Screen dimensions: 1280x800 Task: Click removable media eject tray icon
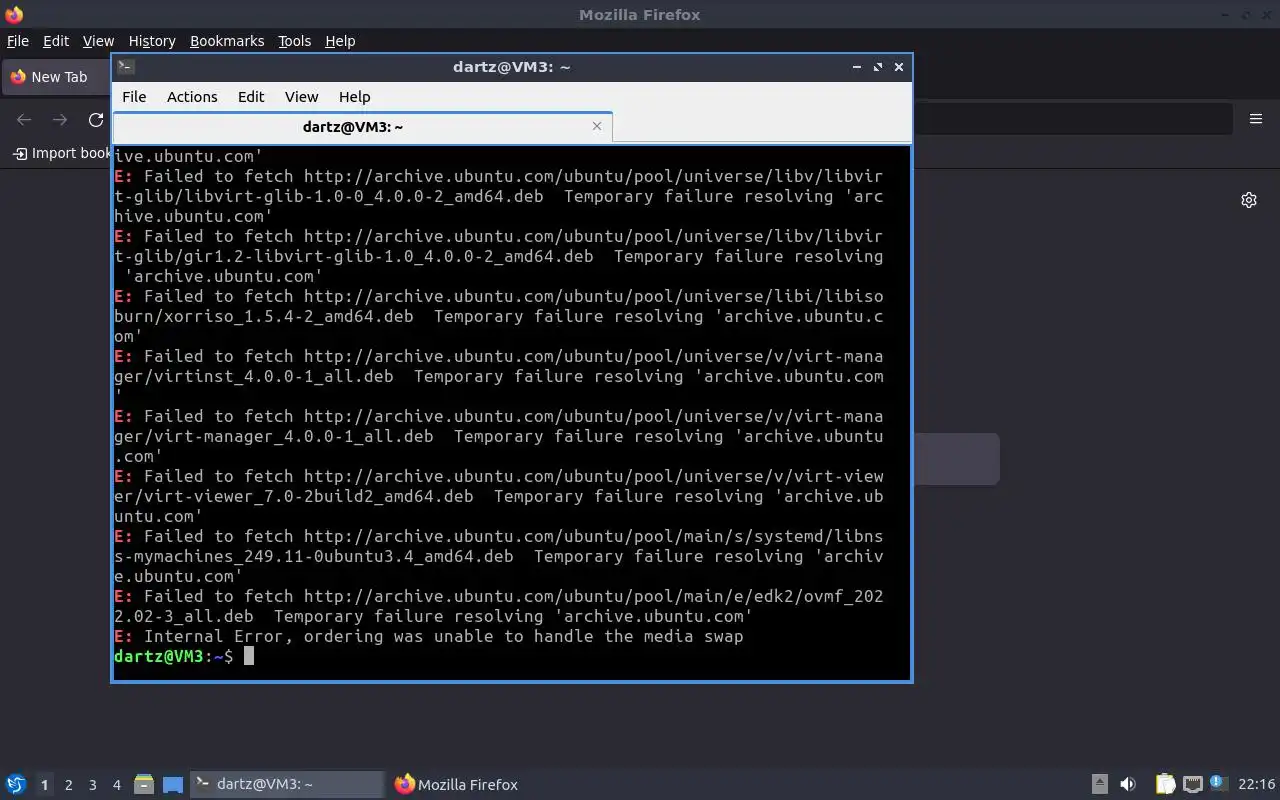[x=1100, y=784]
